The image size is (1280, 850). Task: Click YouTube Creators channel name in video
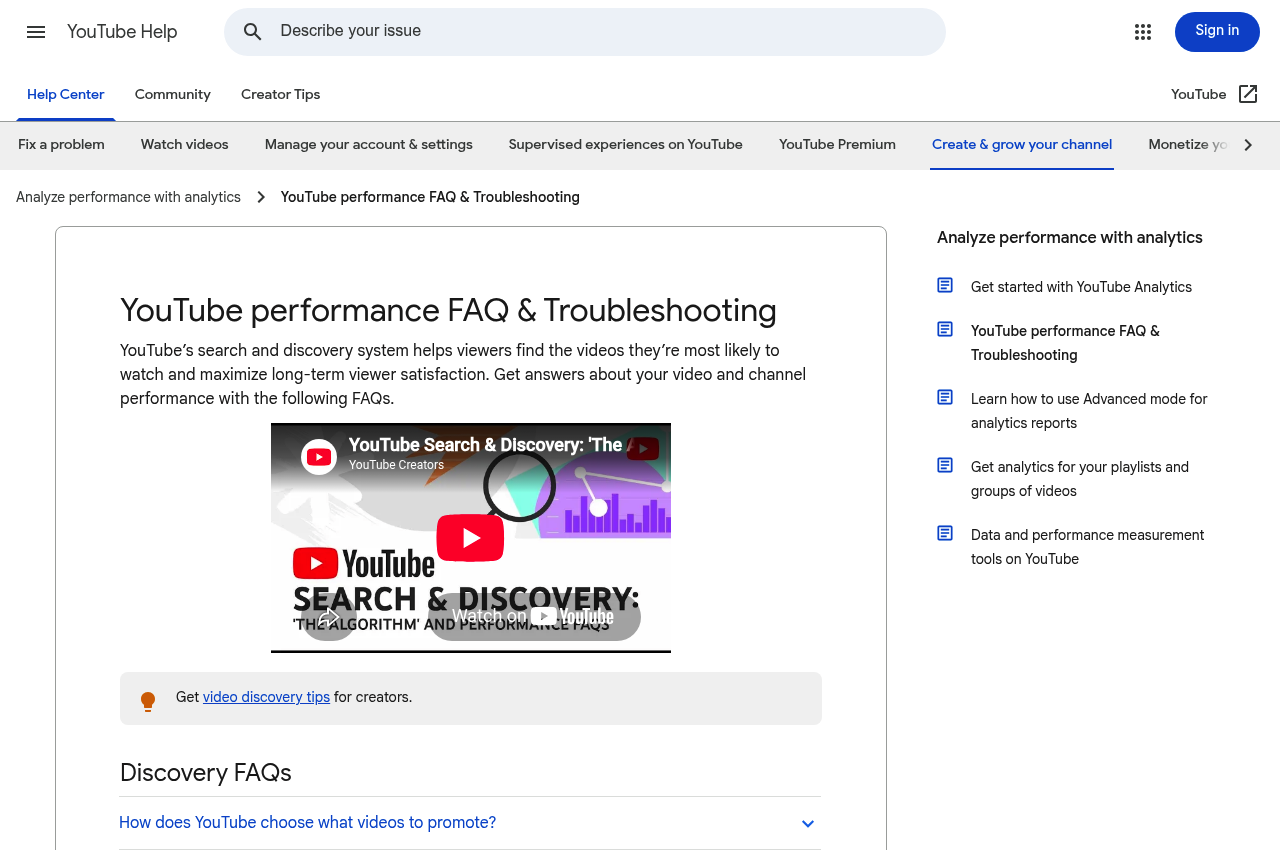pos(396,465)
